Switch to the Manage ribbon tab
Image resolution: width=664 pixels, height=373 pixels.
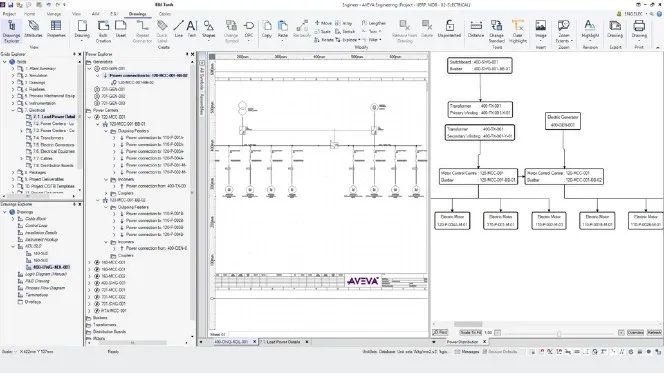(54, 14)
